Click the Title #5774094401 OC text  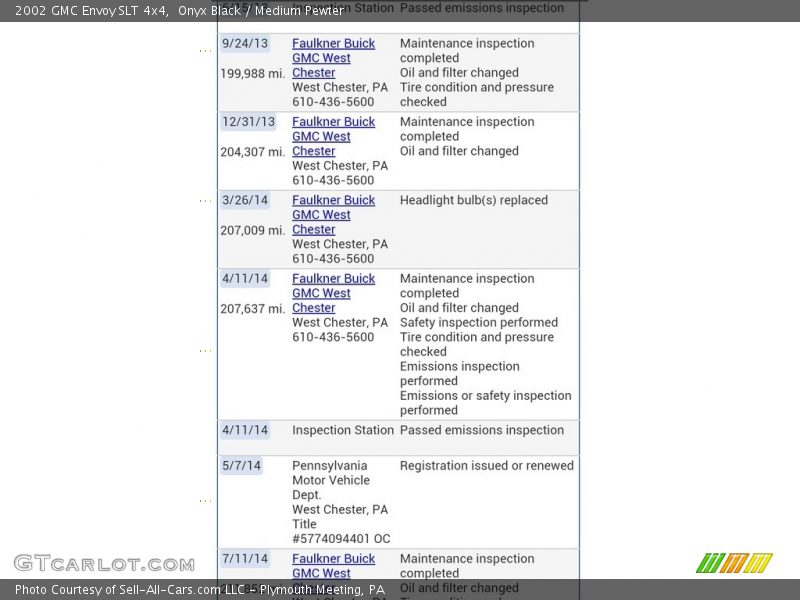[x=341, y=532]
